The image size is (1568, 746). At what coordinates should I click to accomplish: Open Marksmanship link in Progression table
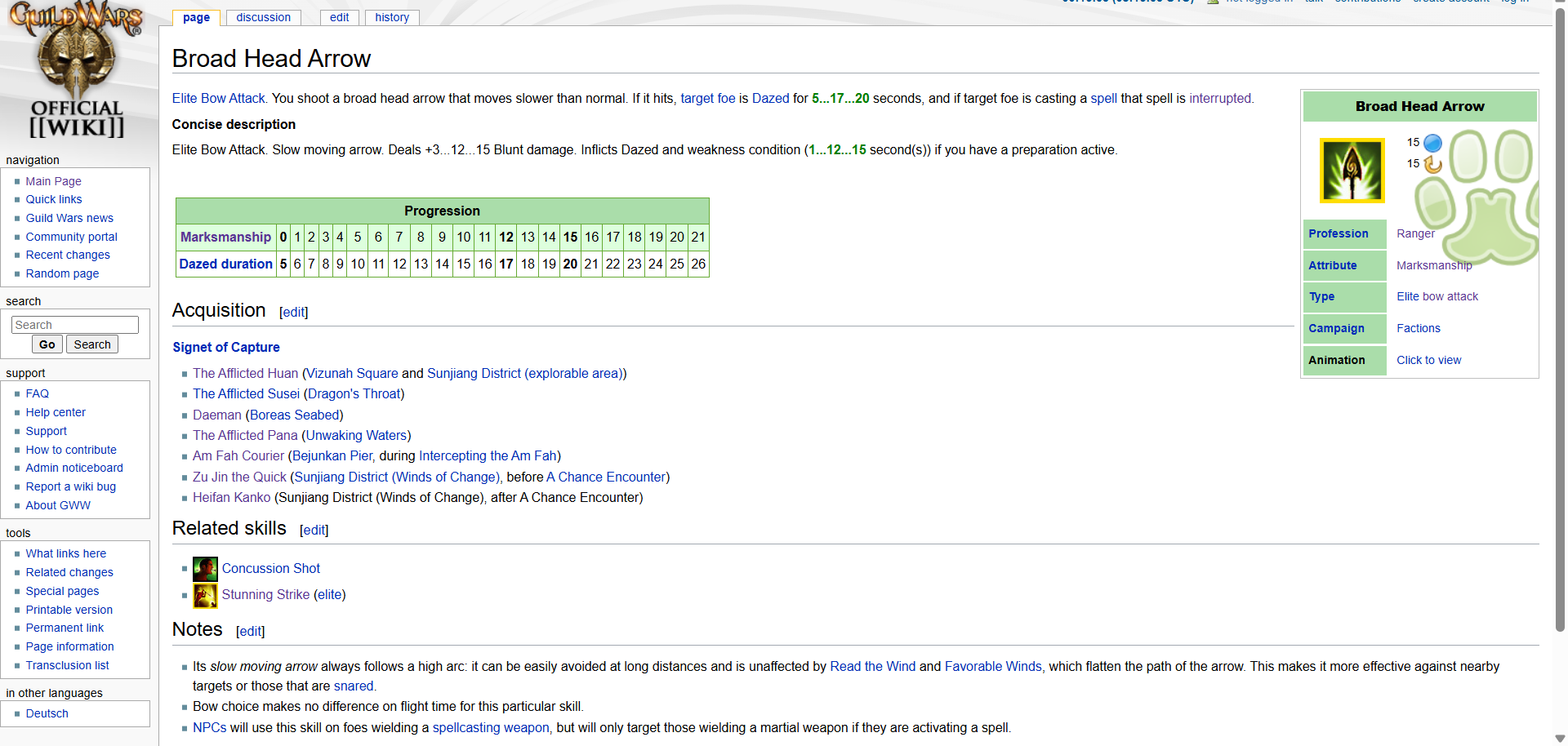[225, 237]
